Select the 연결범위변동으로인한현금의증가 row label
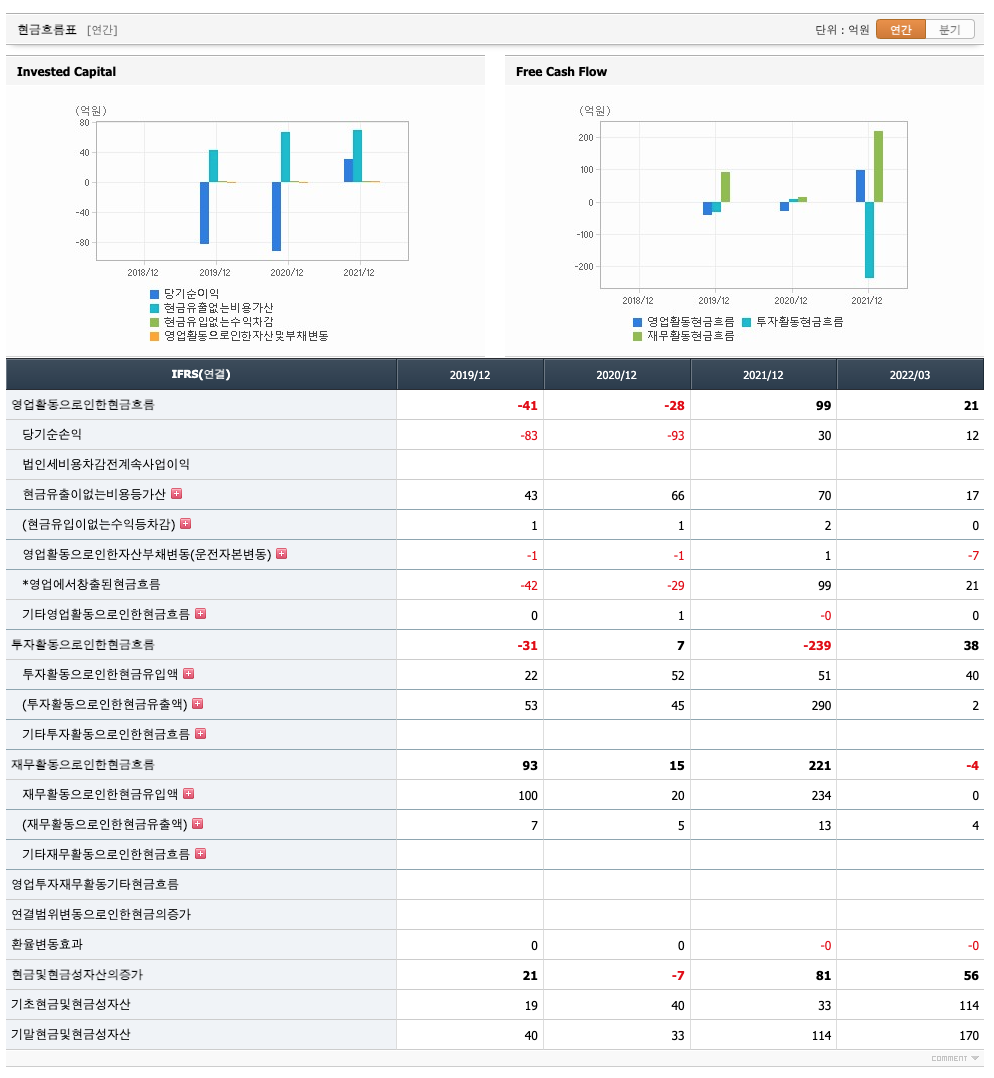This screenshot has width=994, height=1078. tap(101, 914)
